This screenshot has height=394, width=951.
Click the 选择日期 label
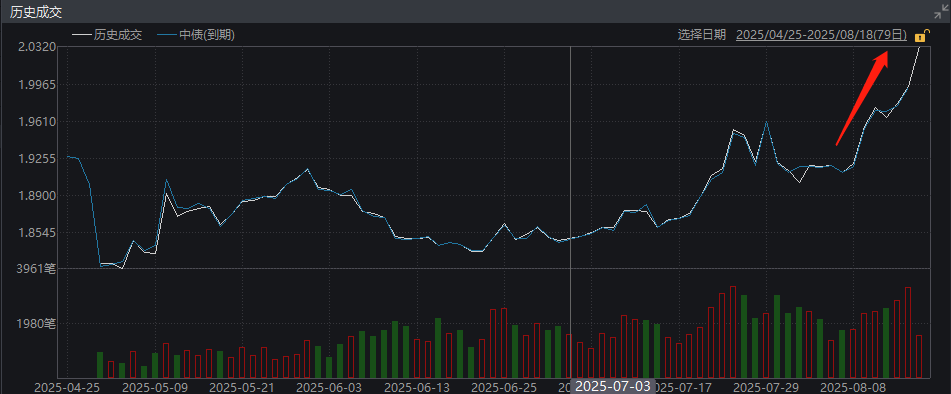click(x=702, y=35)
